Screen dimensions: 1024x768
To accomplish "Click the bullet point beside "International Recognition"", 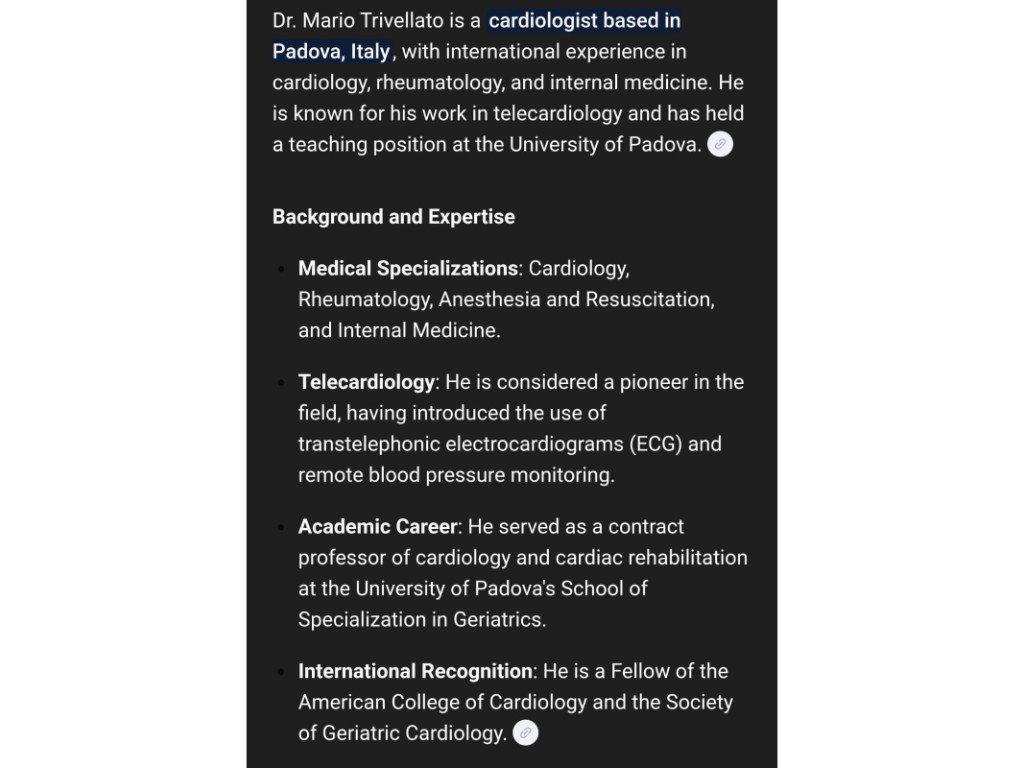I will (x=282, y=672).
